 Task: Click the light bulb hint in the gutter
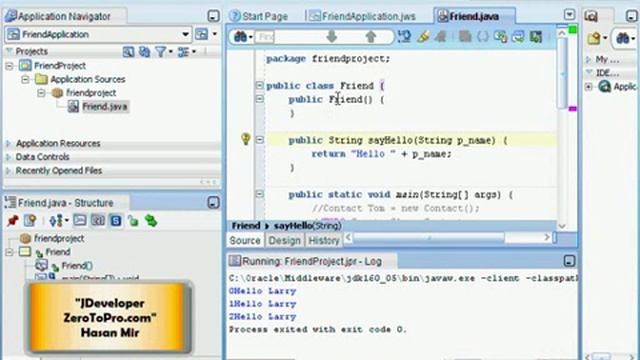[x=245, y=139]
